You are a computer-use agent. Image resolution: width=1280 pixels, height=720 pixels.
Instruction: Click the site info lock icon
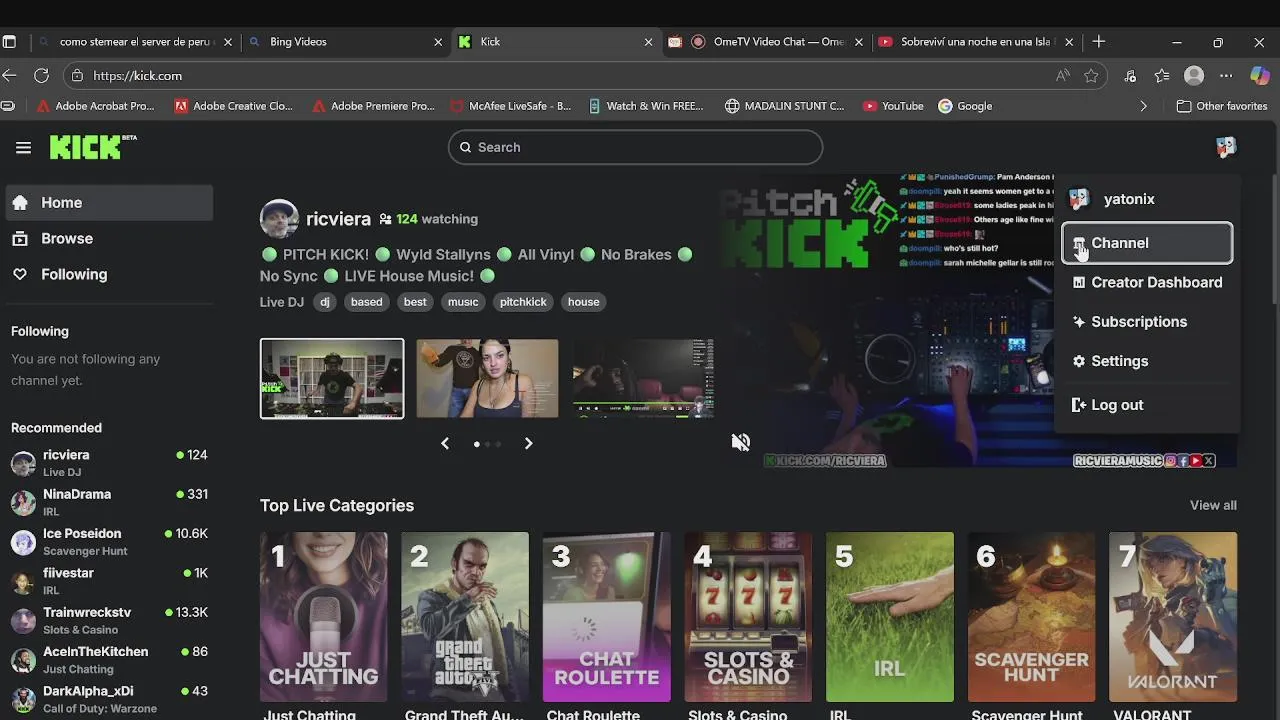pos(77,76)
